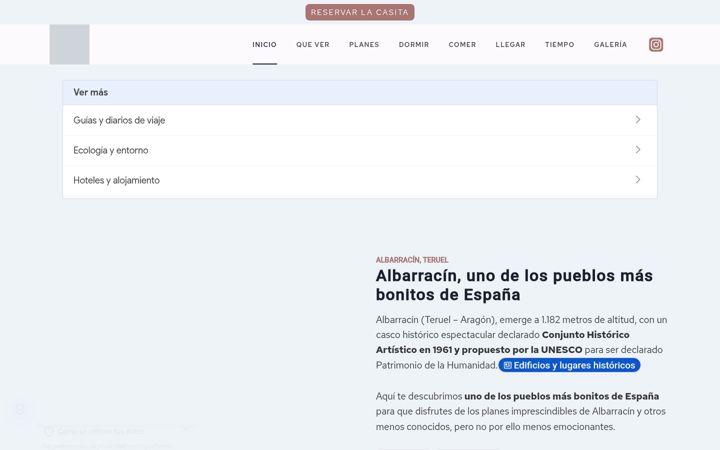Viewport: 720px width, 450px height.
Task: Open the Tiempo menu item
Action: [x=560, y=45]
